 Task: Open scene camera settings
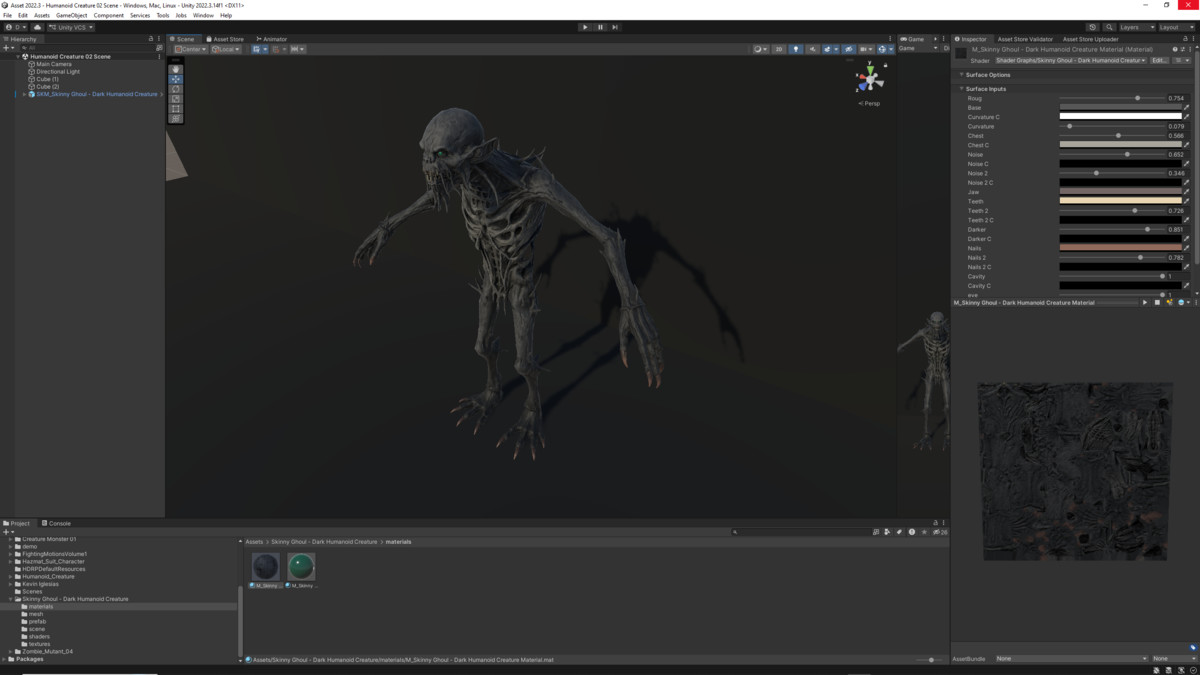click(x=865, y=49)
